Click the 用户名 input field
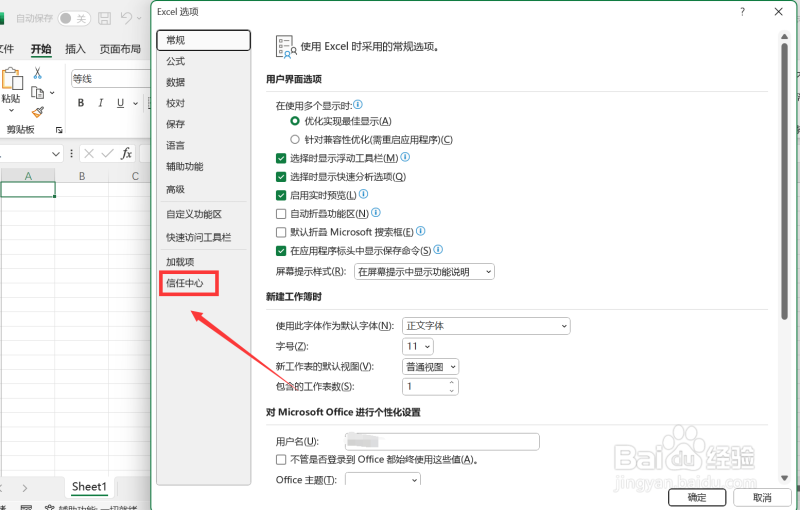 click(x=442, y=442)
